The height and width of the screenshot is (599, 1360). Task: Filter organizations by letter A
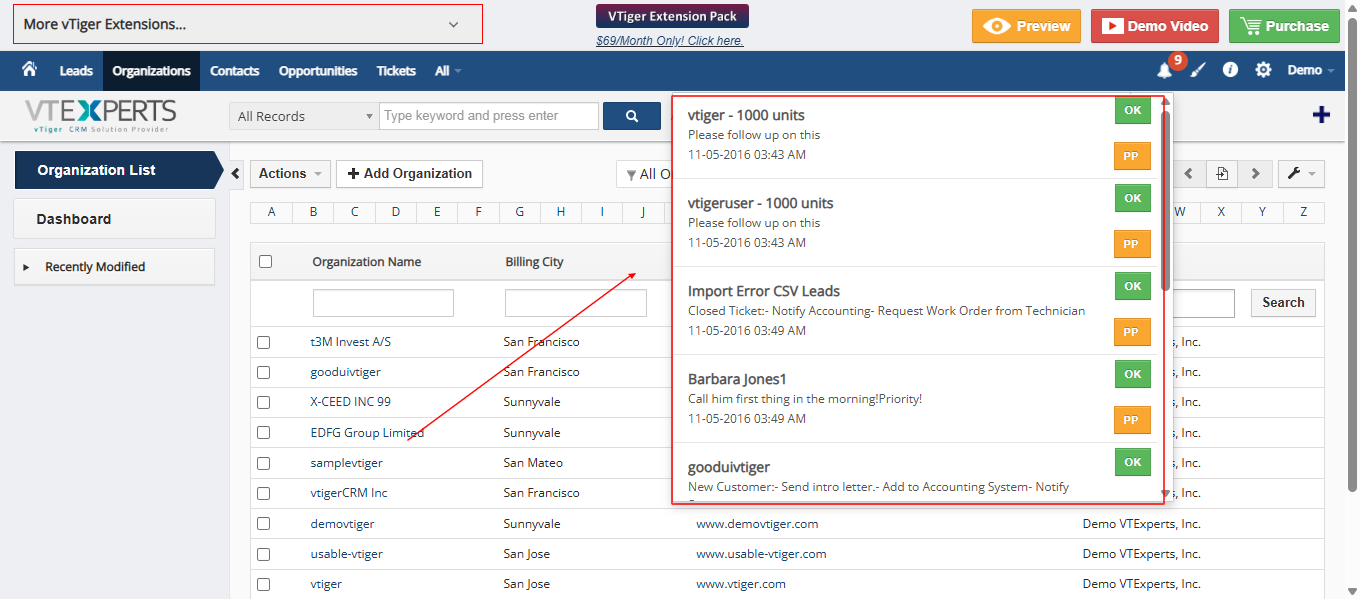tap(272, 212)
